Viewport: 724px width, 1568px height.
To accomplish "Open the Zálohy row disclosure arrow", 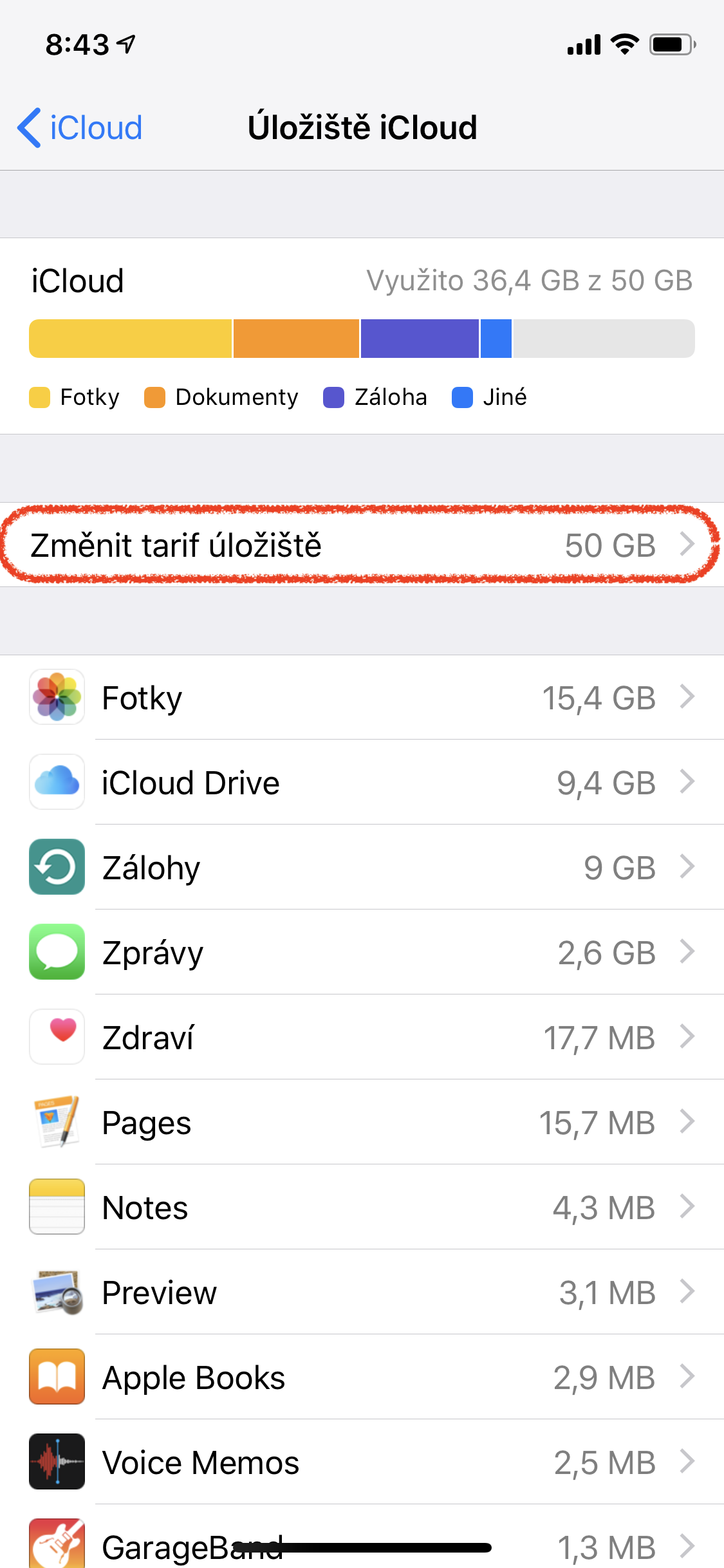I will click(x=689, y=867).
